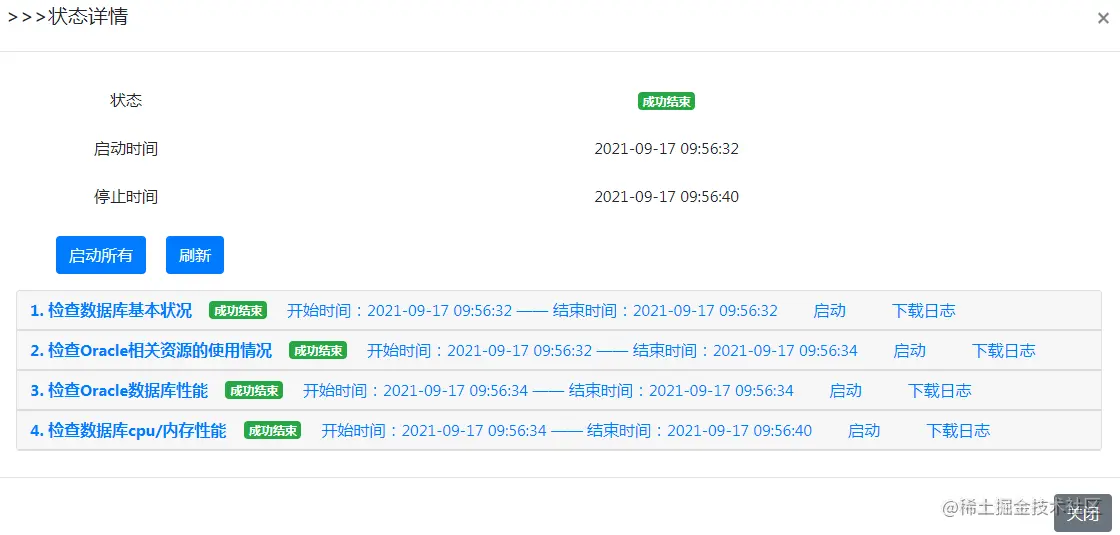Click the >>>状态详情 dialog title

(68, 17)
